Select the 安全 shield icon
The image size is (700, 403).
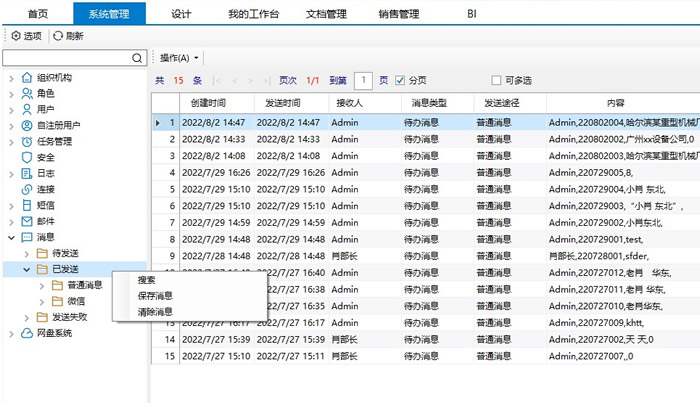coord(26,157)
